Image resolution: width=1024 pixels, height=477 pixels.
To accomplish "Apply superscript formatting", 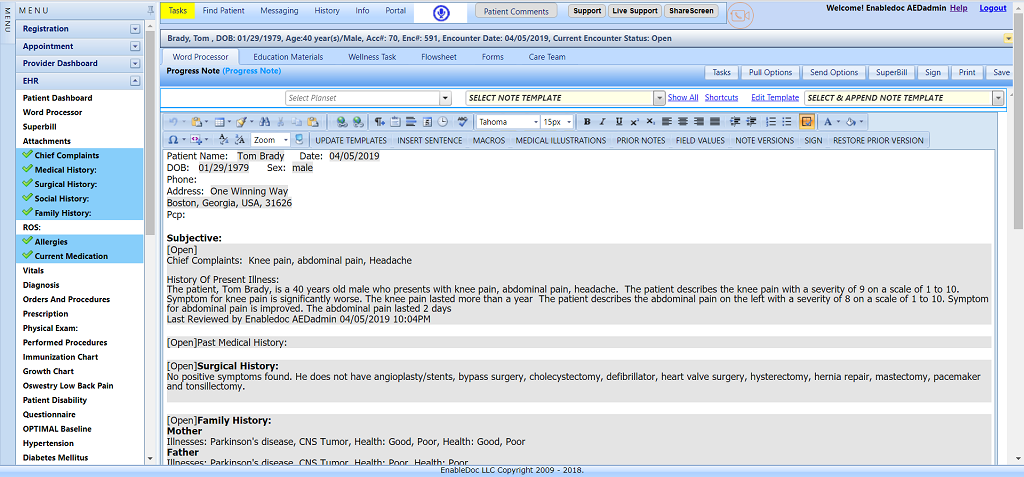I will (x=635, y=122).
